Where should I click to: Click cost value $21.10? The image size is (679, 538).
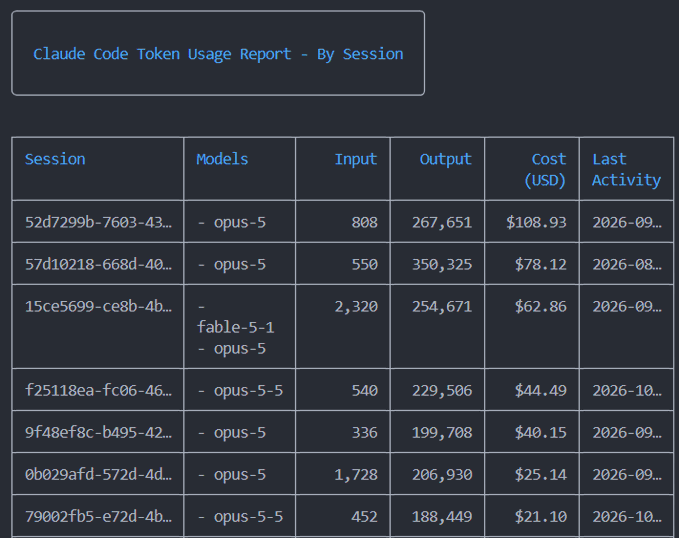point(540,516)
